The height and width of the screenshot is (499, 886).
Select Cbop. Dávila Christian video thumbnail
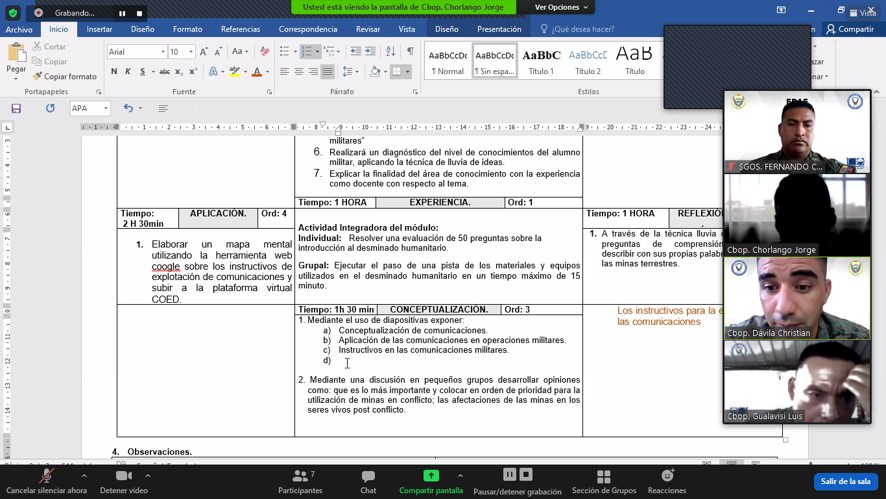(x=797, y=298)
